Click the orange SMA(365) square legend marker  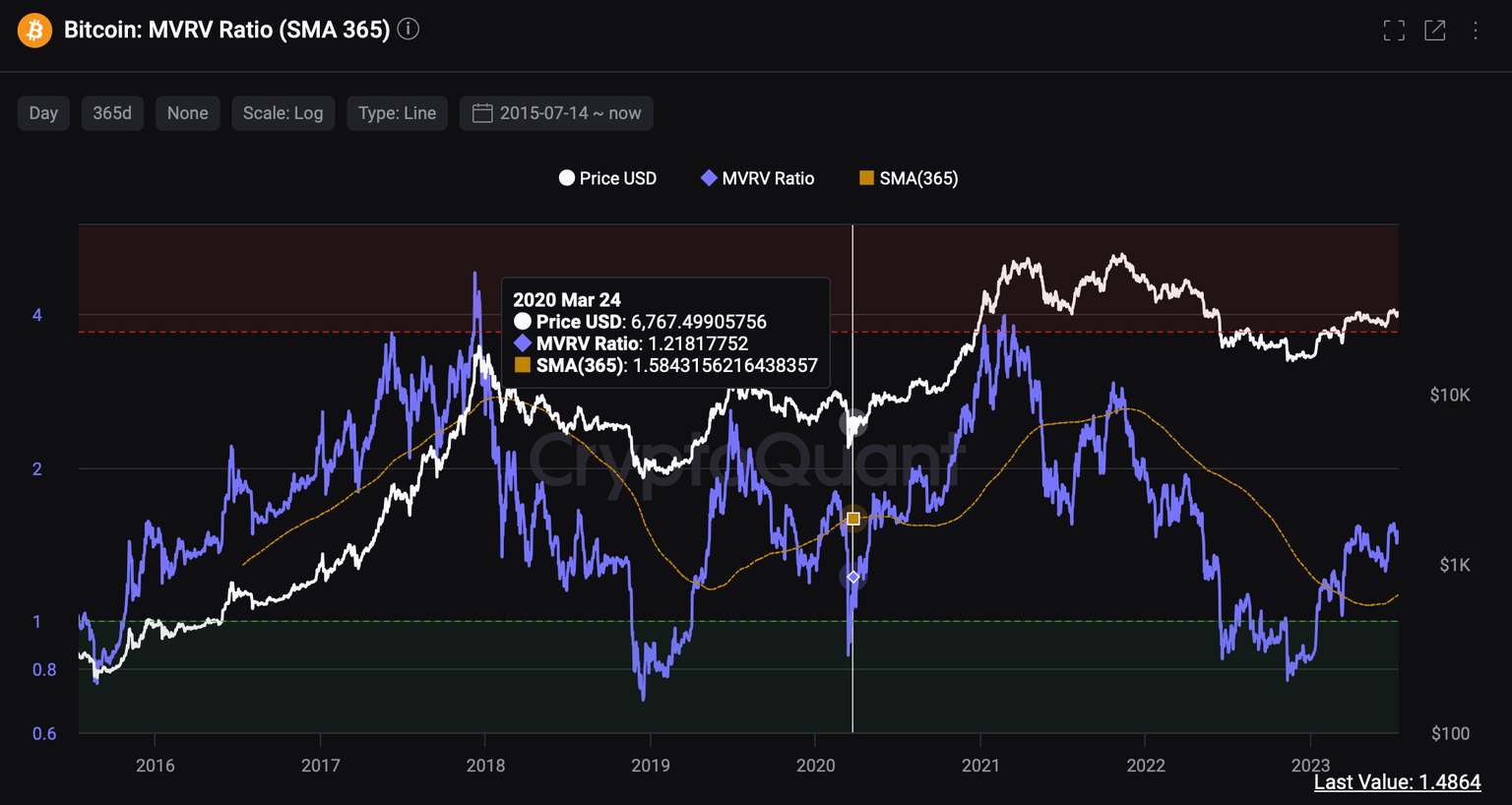point(865,177)
